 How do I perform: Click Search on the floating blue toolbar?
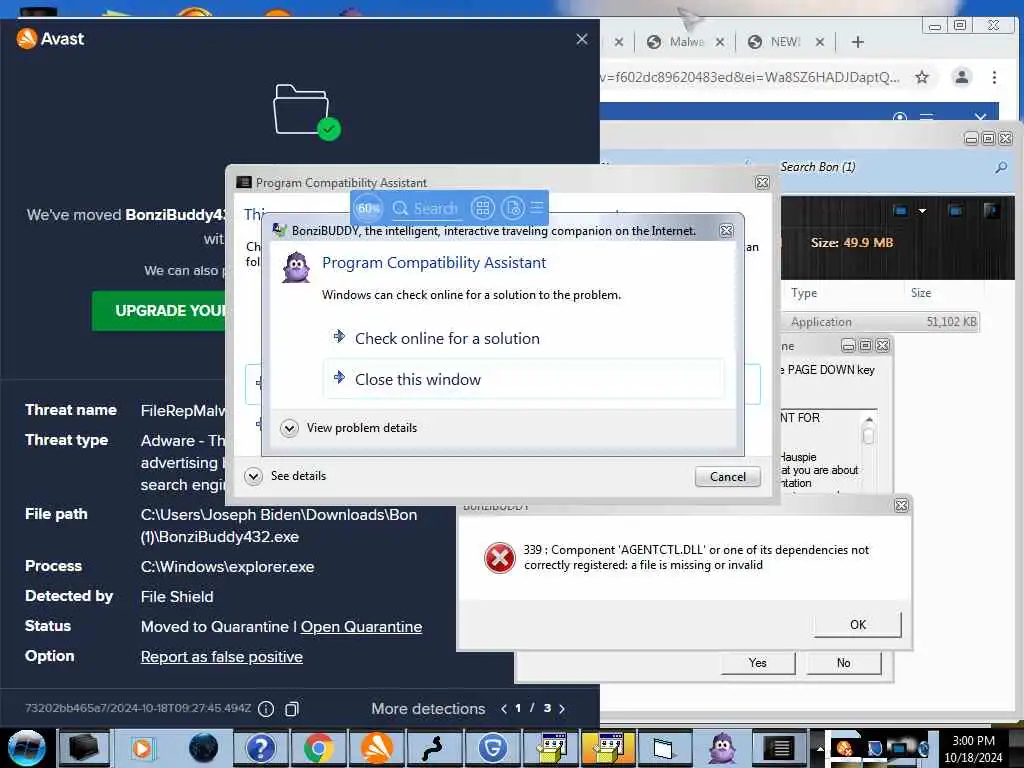426,208
